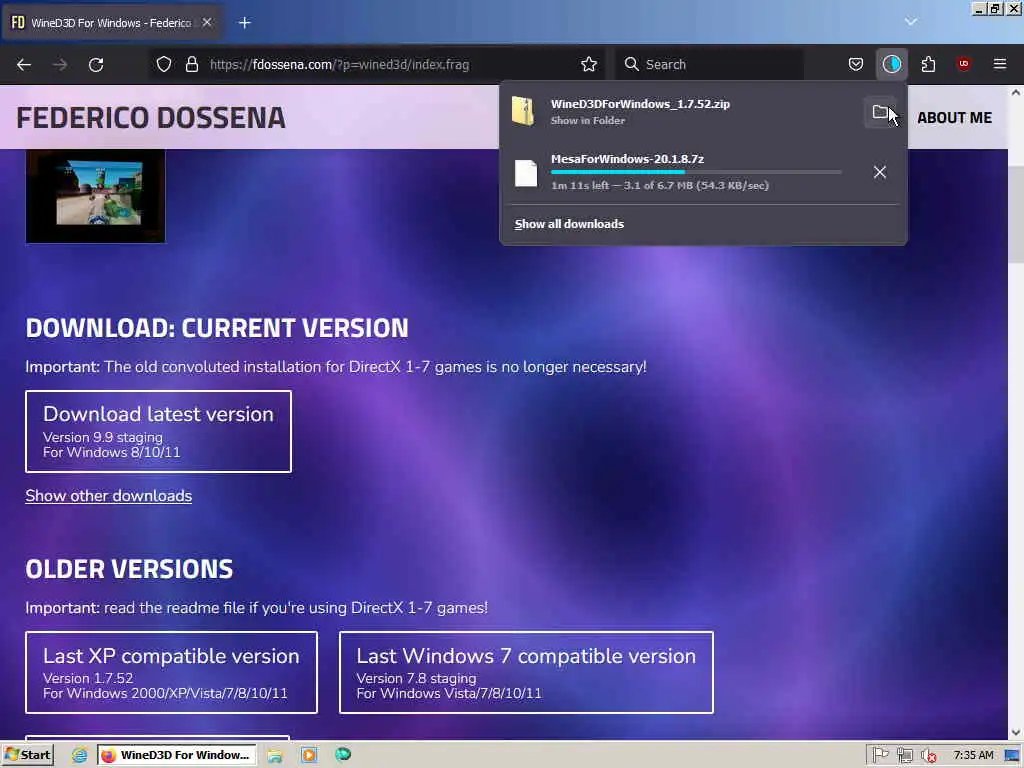
Task: Download Last Windows 7 compatible version
Action: 526,672
